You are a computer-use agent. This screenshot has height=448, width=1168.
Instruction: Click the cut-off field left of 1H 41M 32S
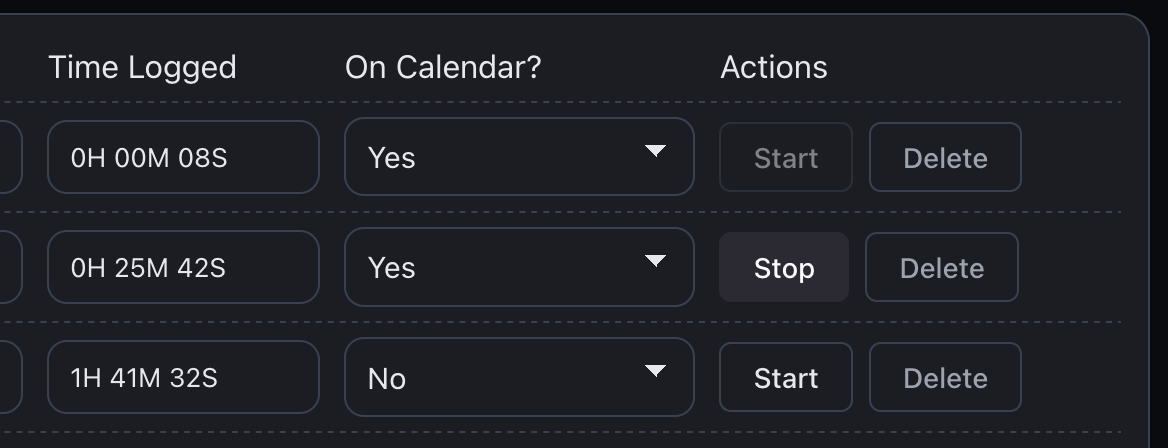pyautogui.click(x=9, y=377)
